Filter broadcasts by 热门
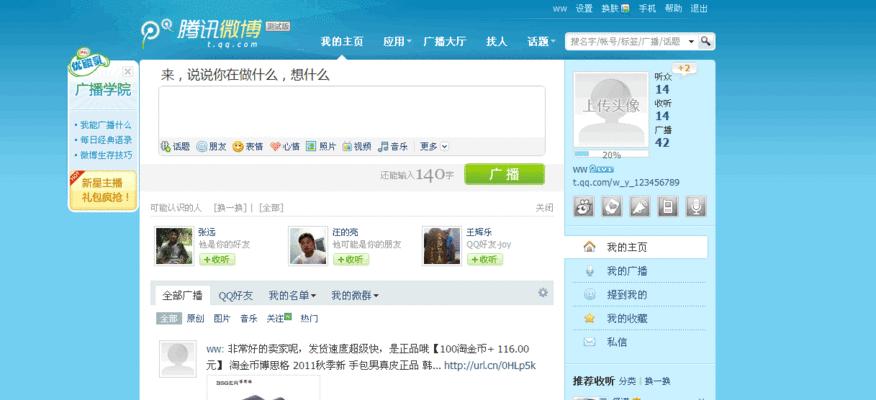This screenshot has width=876, height=400. [309, 318]
